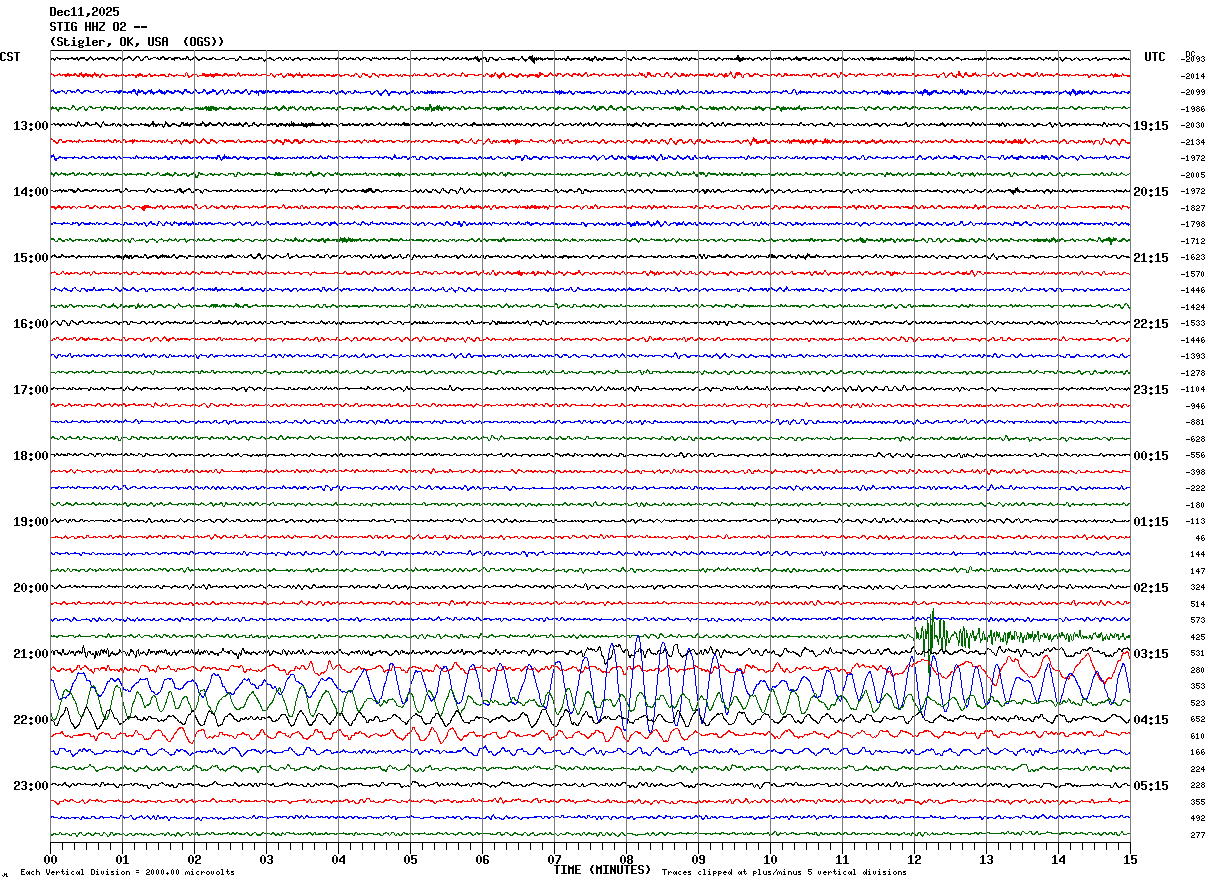
Task: Click the green earthquake burst near minute 12
Action: point(933,632)
